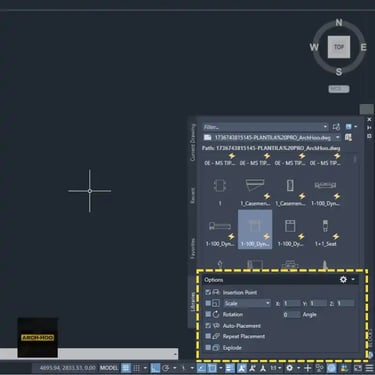The width and height of the screenshot is (375, 375).
Task: Open the WCS dropdown under the ViewCube
Action: (339, 89)
